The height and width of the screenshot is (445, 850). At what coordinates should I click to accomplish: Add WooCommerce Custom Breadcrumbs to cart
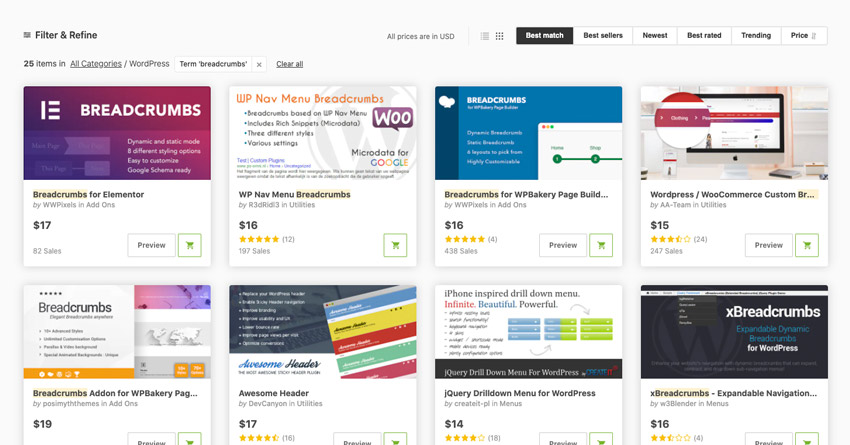click(807, 245)
